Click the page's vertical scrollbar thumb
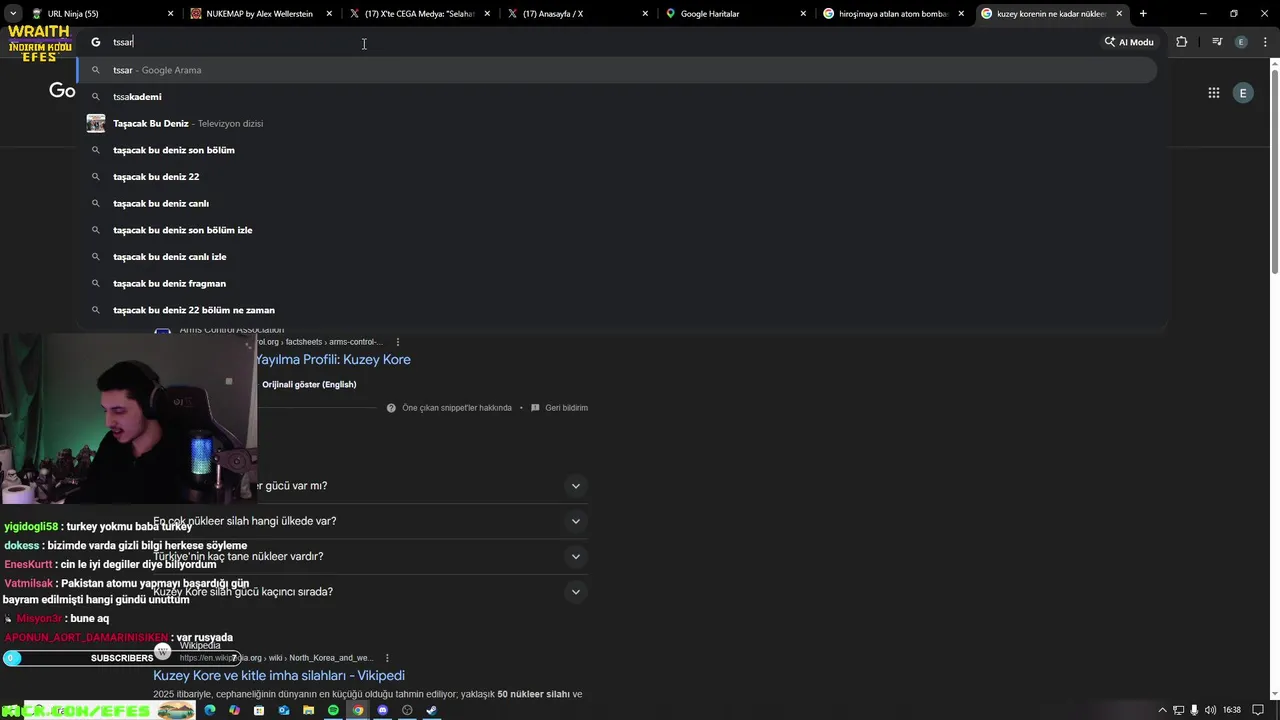This screenshot has height=720, width=1280. coord(1274,170)
